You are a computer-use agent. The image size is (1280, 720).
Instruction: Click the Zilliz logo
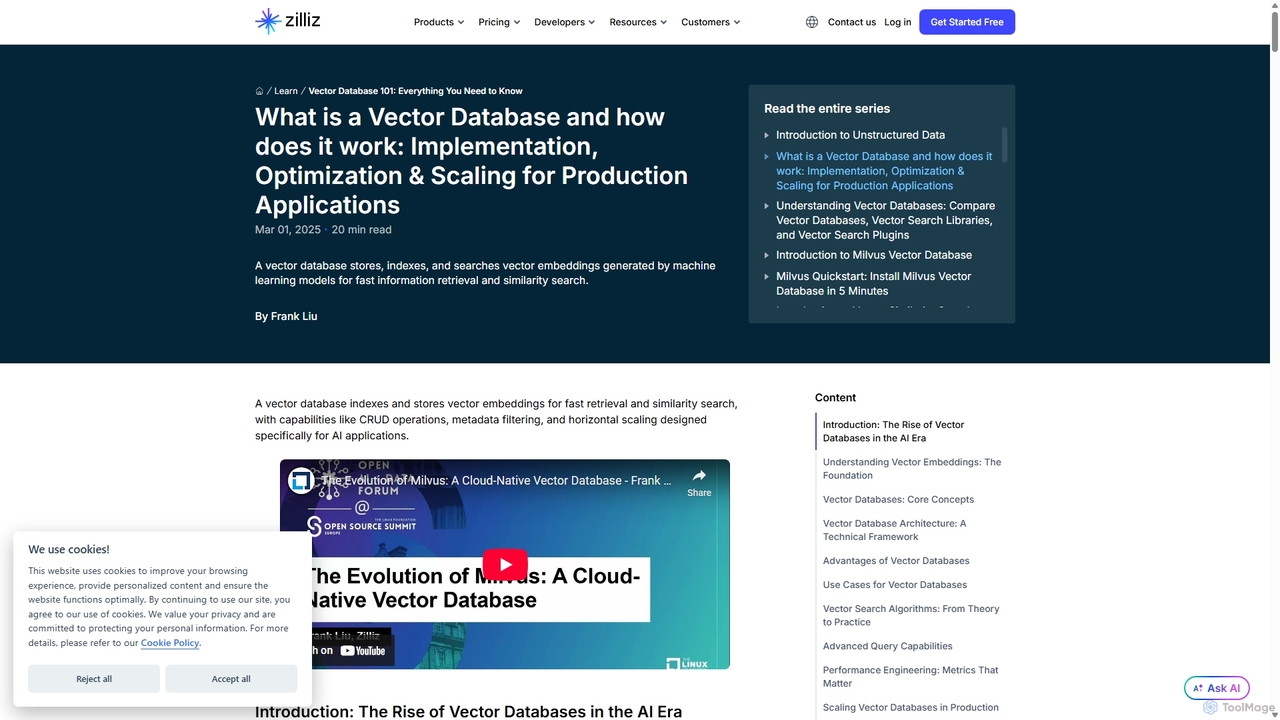[288, 21]
